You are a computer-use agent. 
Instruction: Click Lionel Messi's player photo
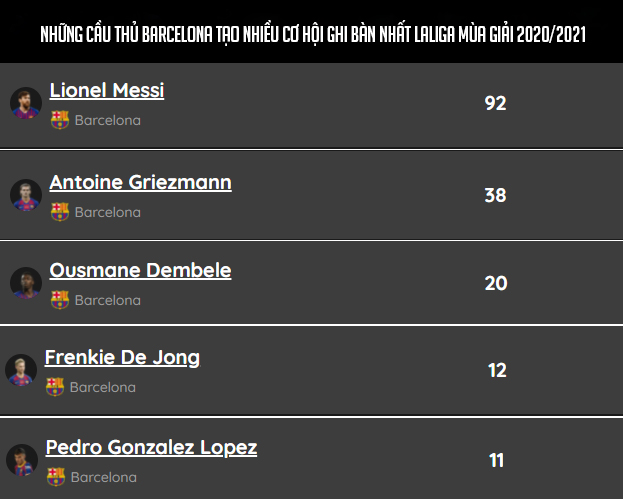click(26, 103)
